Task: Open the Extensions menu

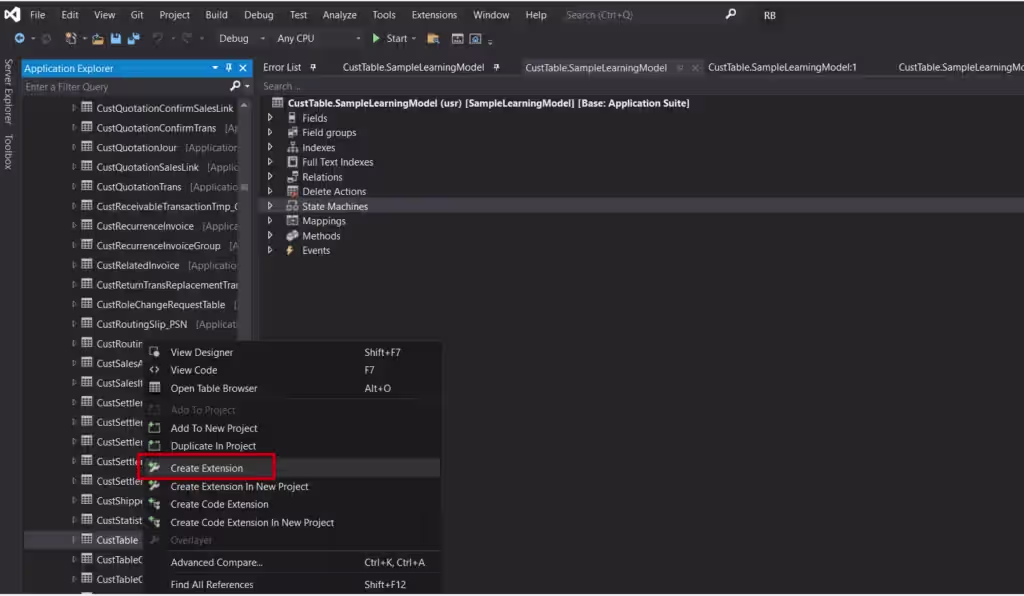Action: (x=434, y=14)
